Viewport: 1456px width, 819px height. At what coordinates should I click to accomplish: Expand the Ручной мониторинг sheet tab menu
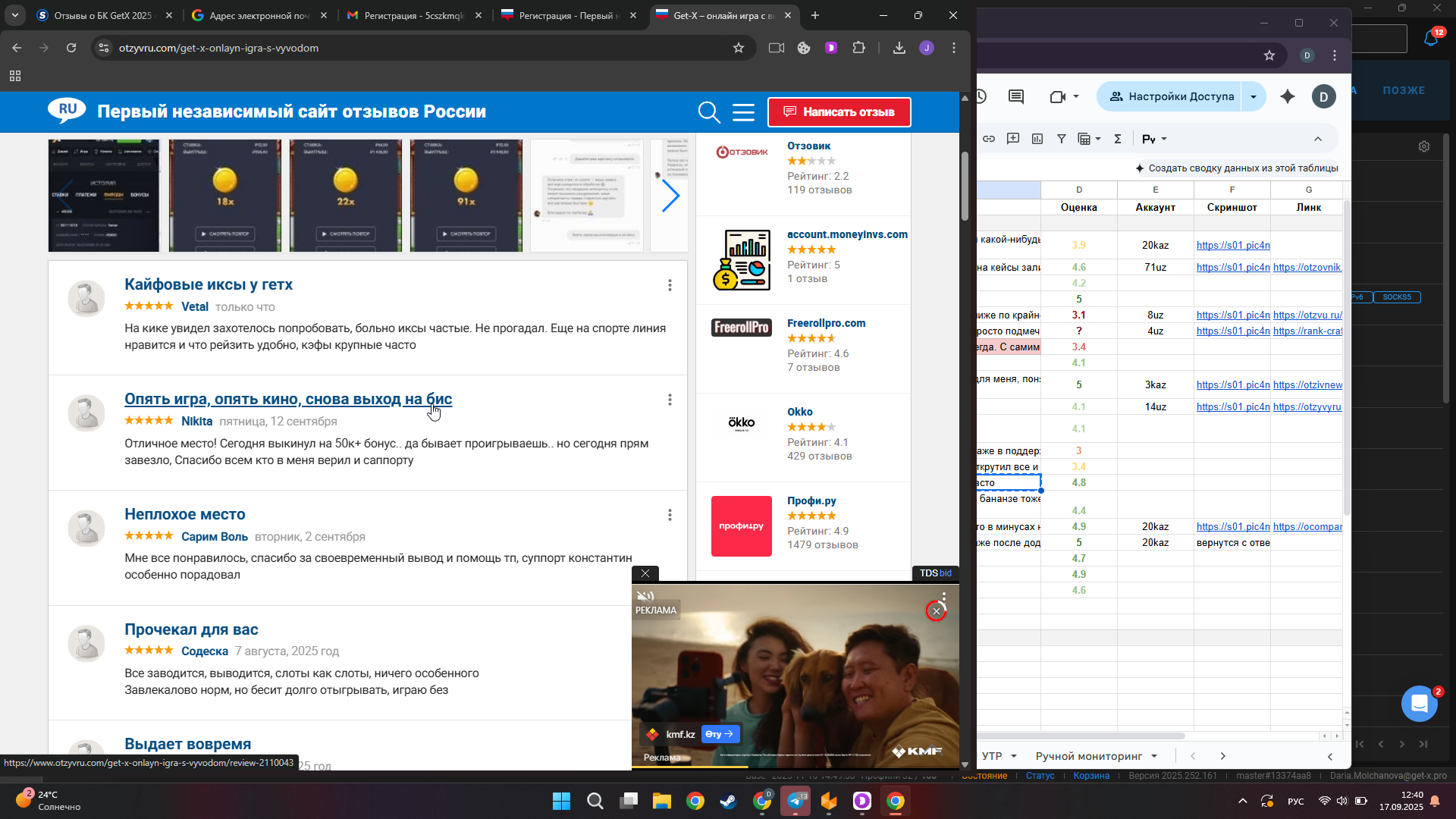(x=1154, y=756)
